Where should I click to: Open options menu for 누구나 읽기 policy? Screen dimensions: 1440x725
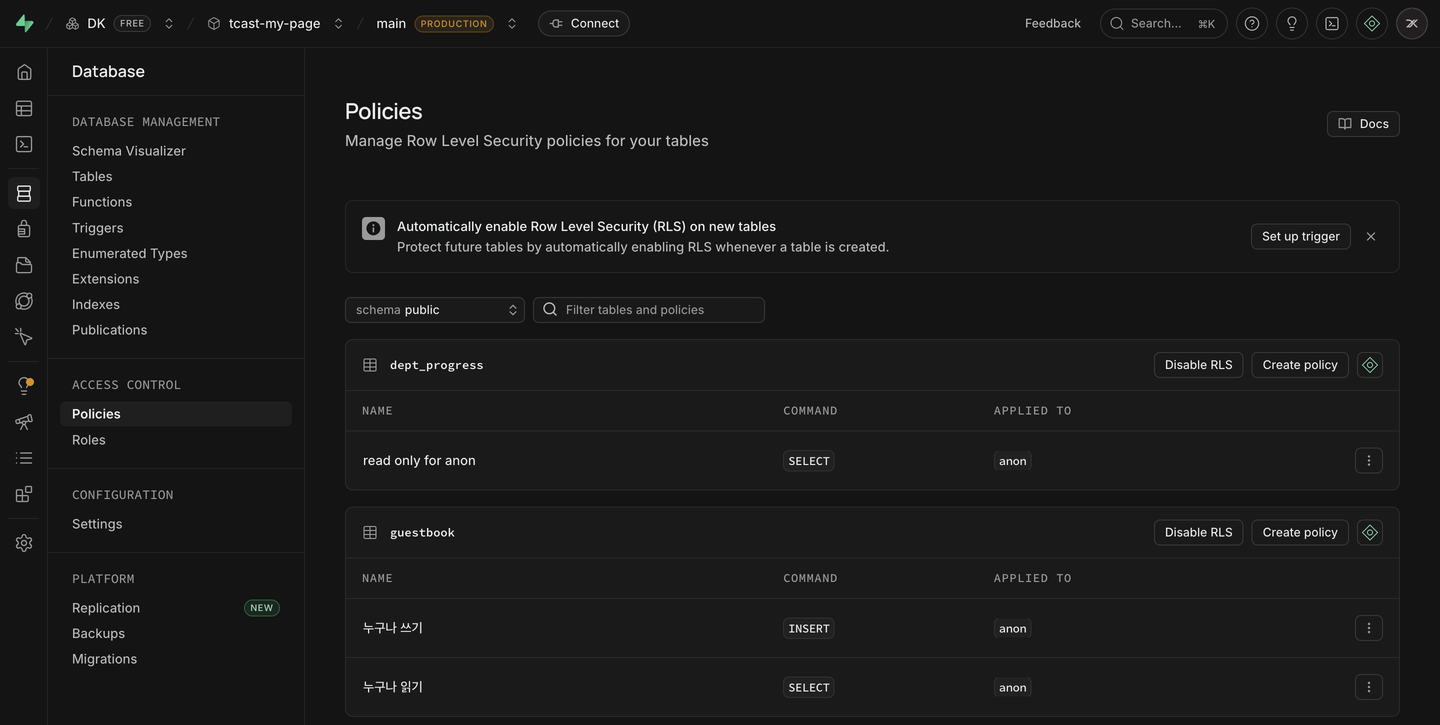tap(1369, 687)
